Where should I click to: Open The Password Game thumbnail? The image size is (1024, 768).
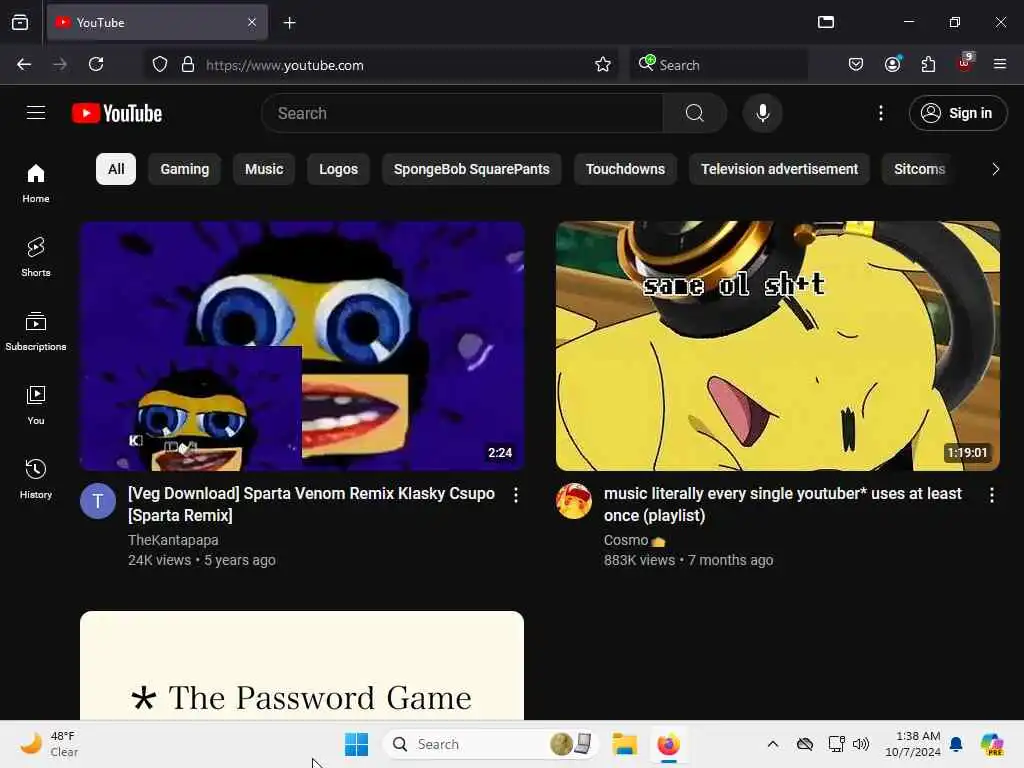point(302,665)
